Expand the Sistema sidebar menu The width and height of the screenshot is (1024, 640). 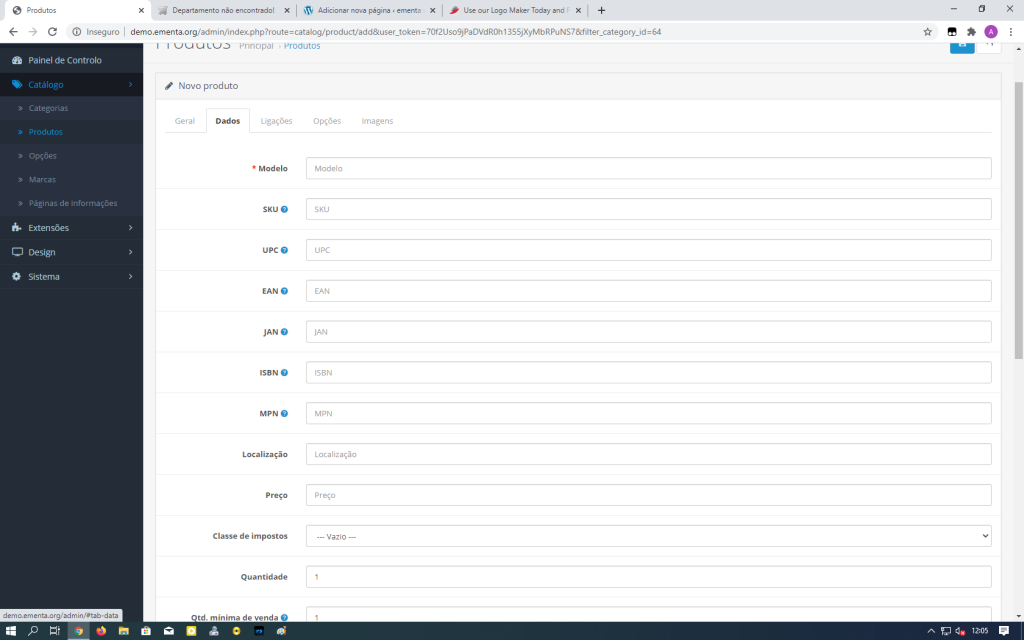pyautogui.click(x=71, y=276)
